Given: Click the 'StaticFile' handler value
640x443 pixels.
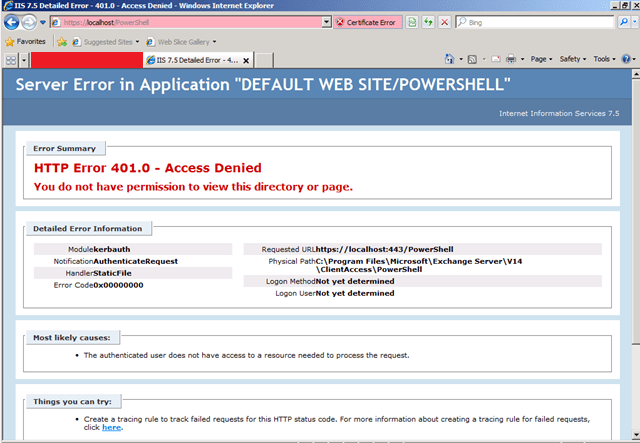Looking at the screenshot, I should [x=112, y=273].
